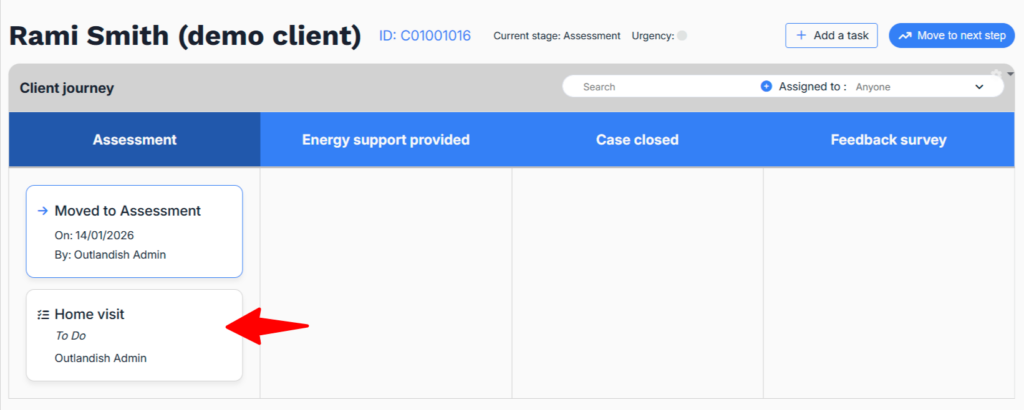The width and height of the screenshot is (1024, 410).
Task: Go to the Feedback survey stage
Action: [x=888, y=140]
